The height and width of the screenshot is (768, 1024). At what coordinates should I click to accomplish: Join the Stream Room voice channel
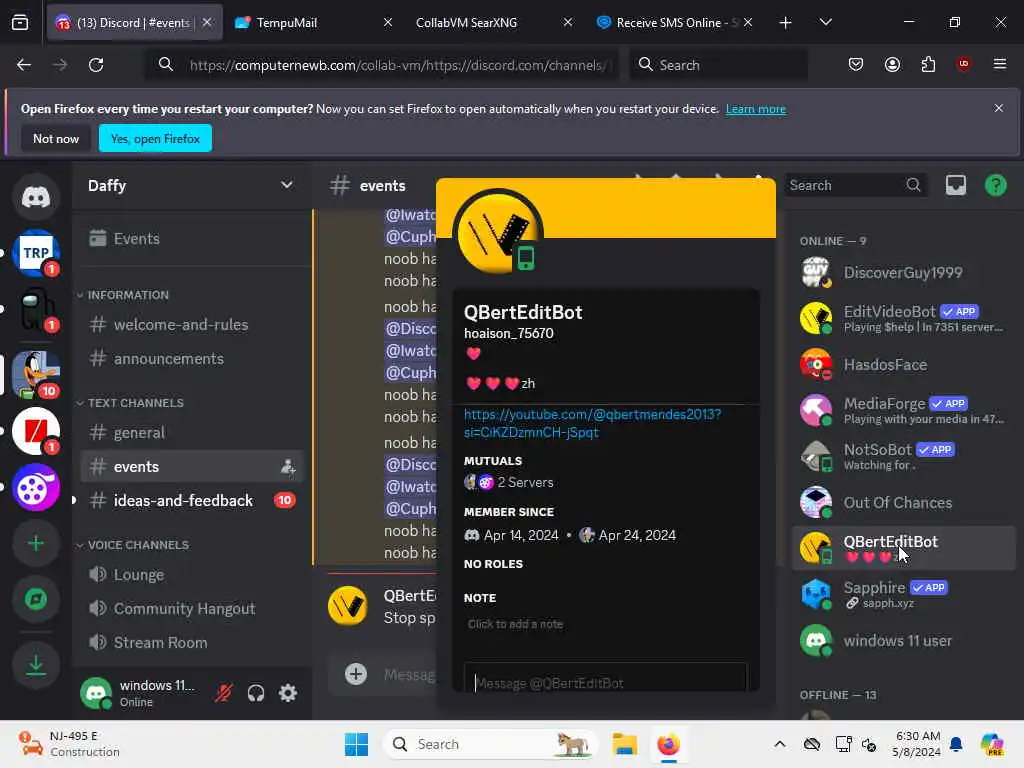(x=191, y=643)
